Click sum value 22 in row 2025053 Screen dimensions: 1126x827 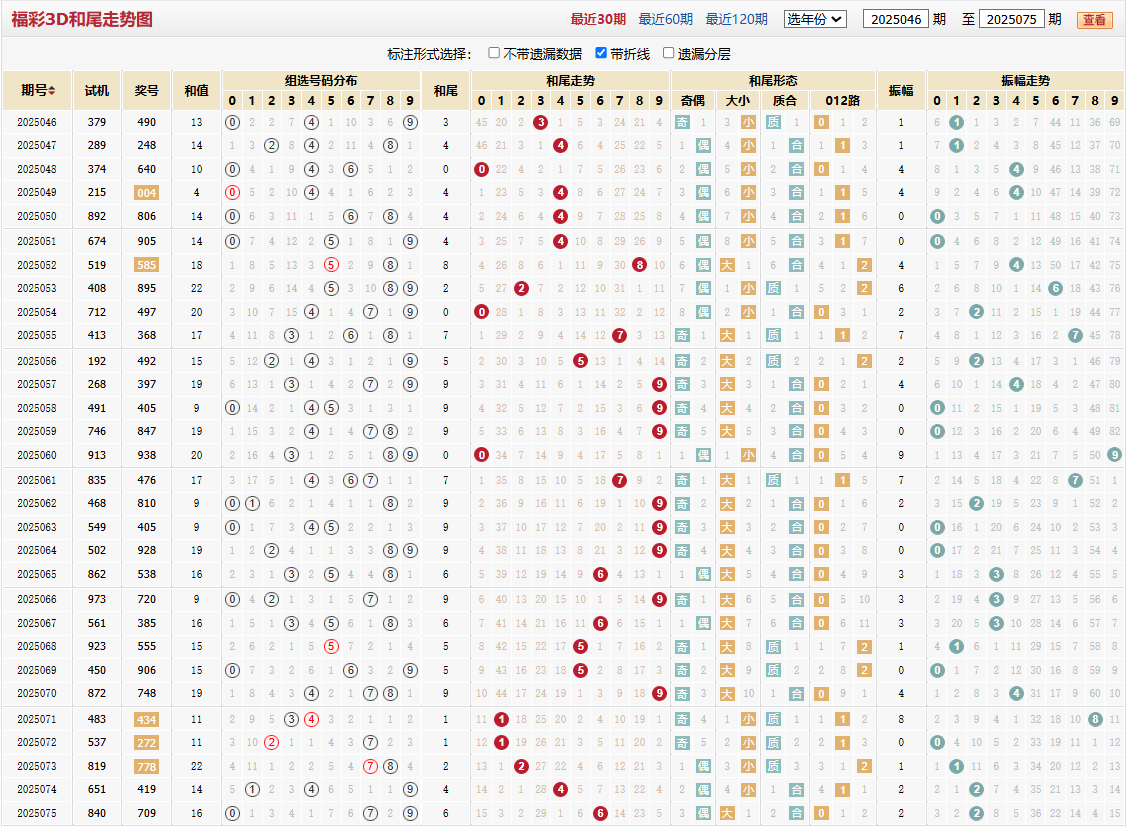(x=196, y=289)
